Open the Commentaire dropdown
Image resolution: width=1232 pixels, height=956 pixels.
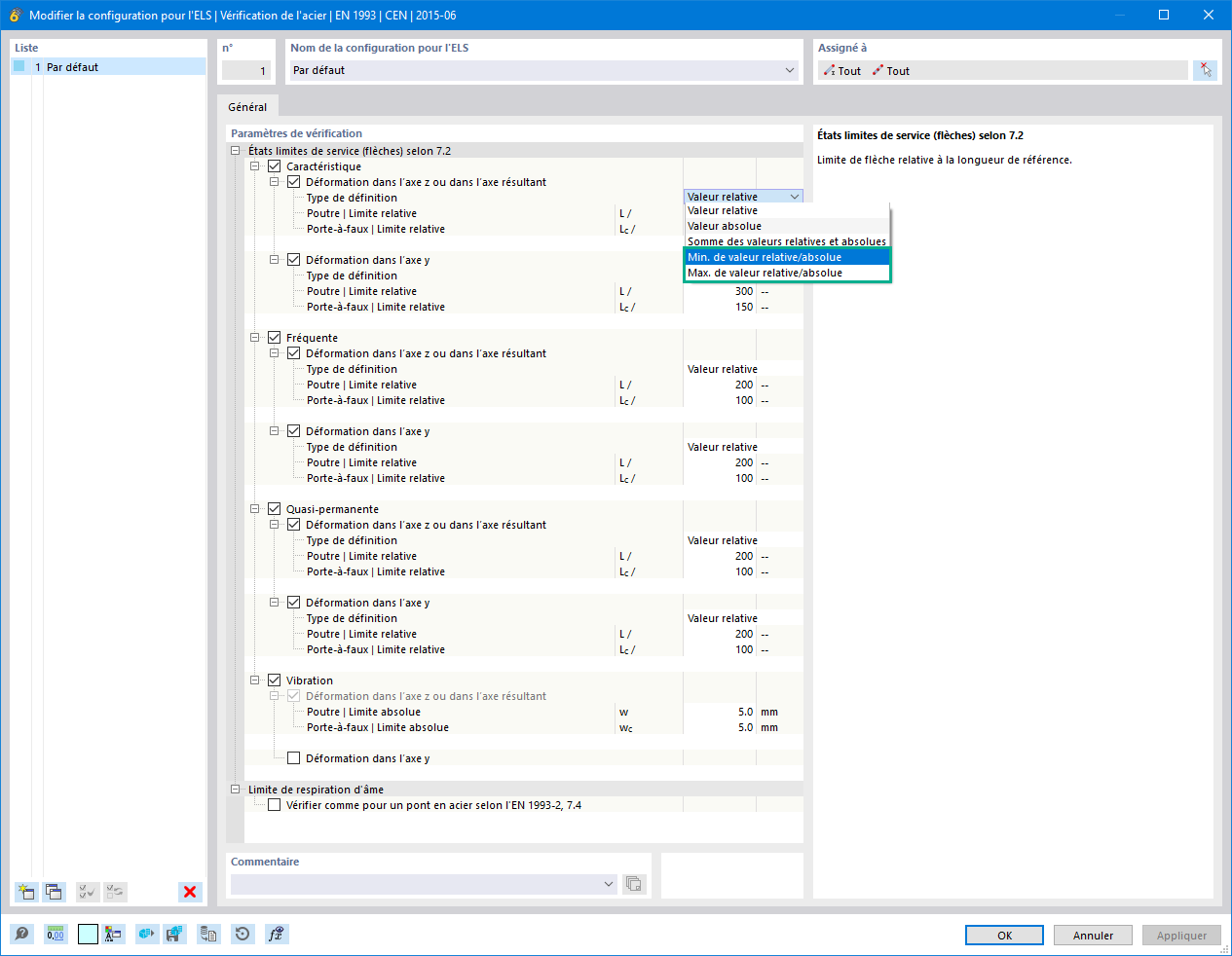[609, 884]
